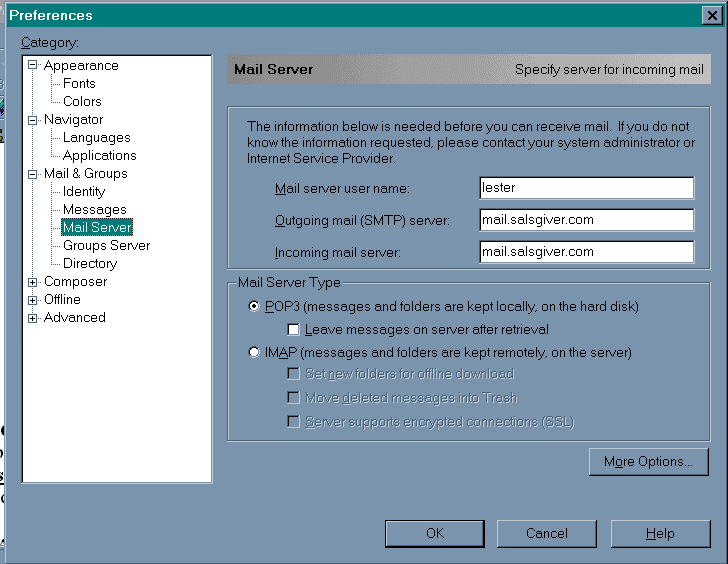Click the Outgoing mail (SMTP) server field
Screen dimensions: 728x564
586,220
